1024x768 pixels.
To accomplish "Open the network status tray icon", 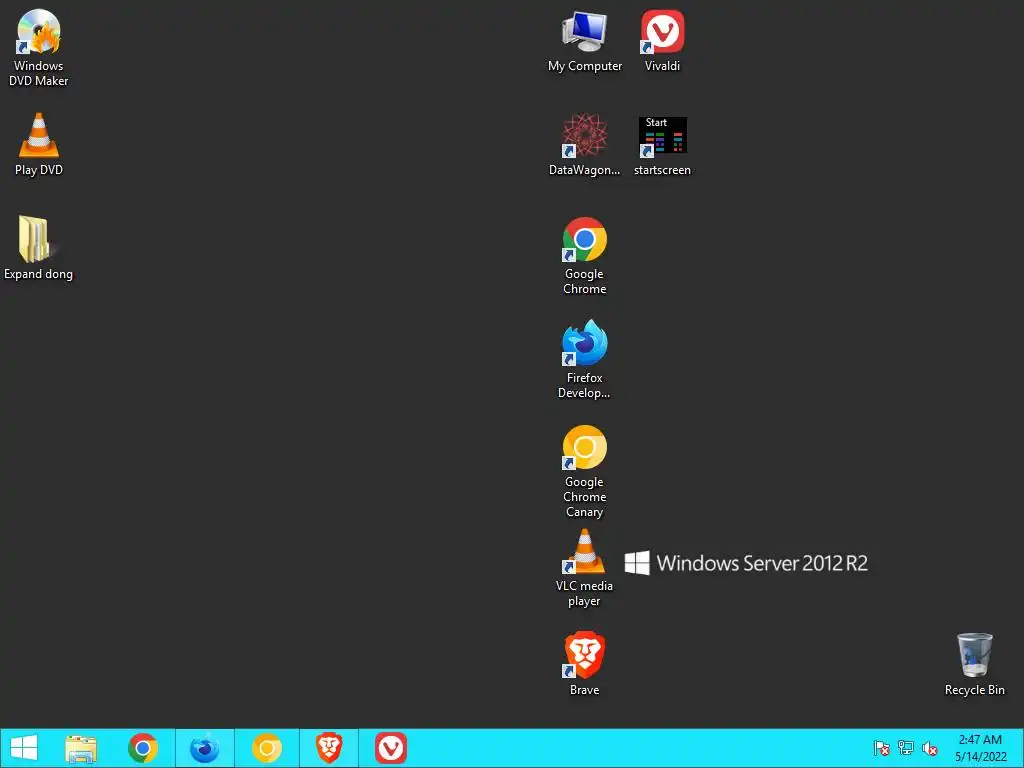I will (x=906, y=748).
